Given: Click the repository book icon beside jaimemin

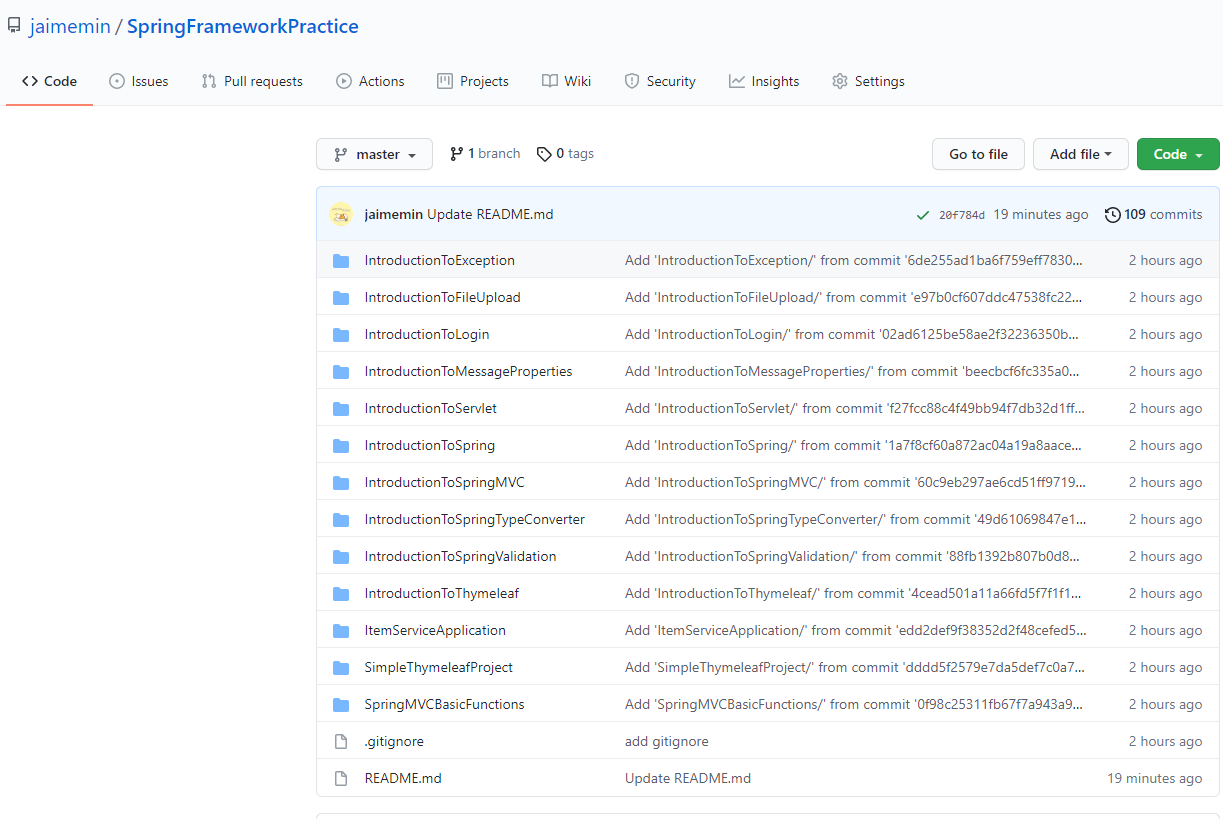Looking at the screenshot, I should point(14,26).
